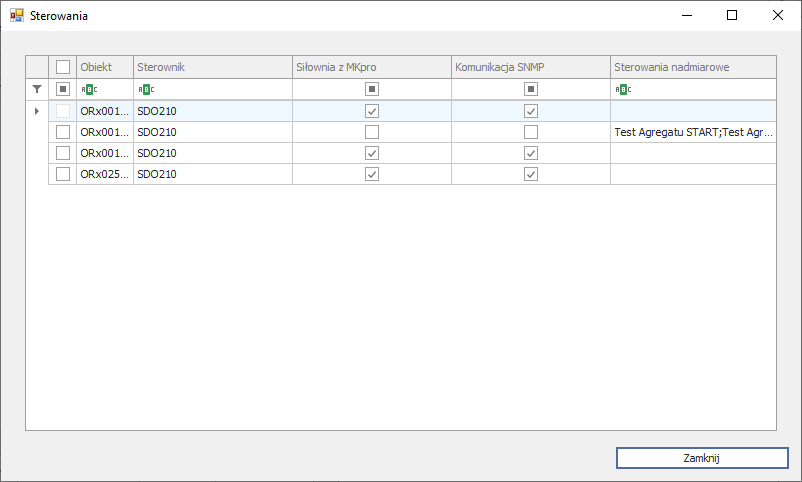The image size is (802, 482).
Task: Tick selection checkbox of Test Agregatu row
Action: click(63, 132)
